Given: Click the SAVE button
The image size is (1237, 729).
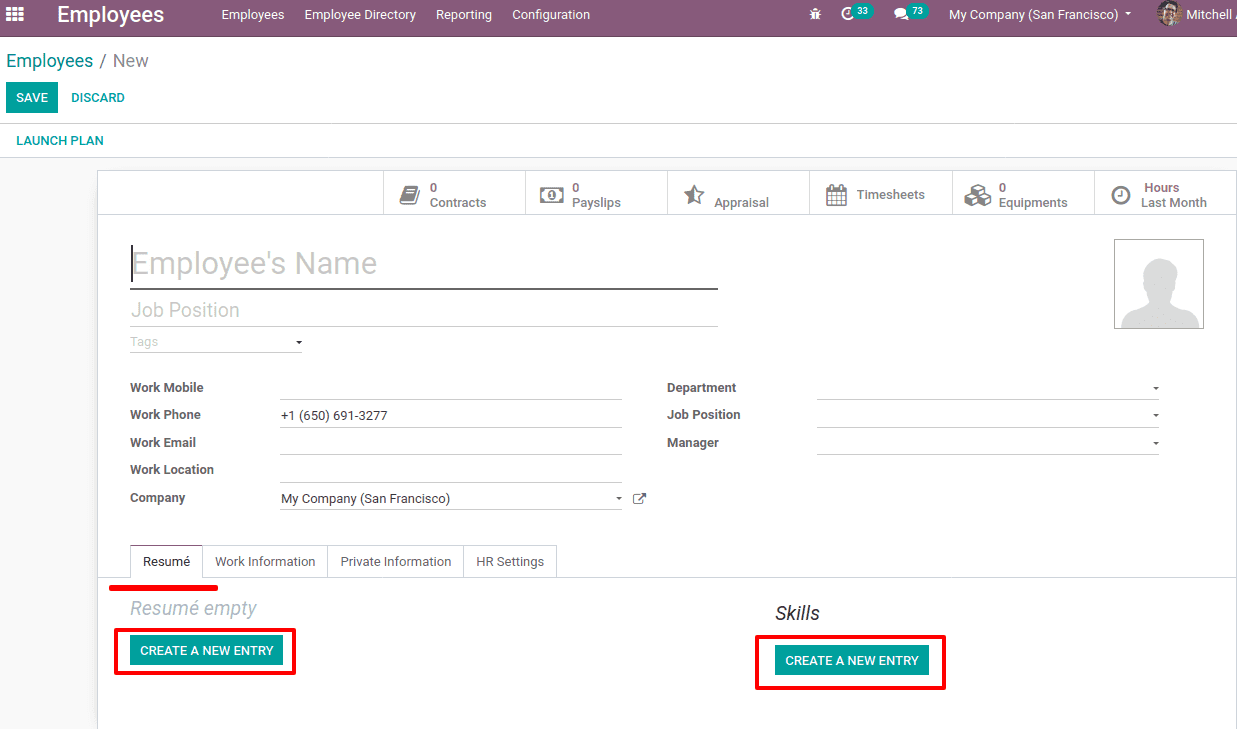Looking at the screenshot, I should tap(32, 97).
